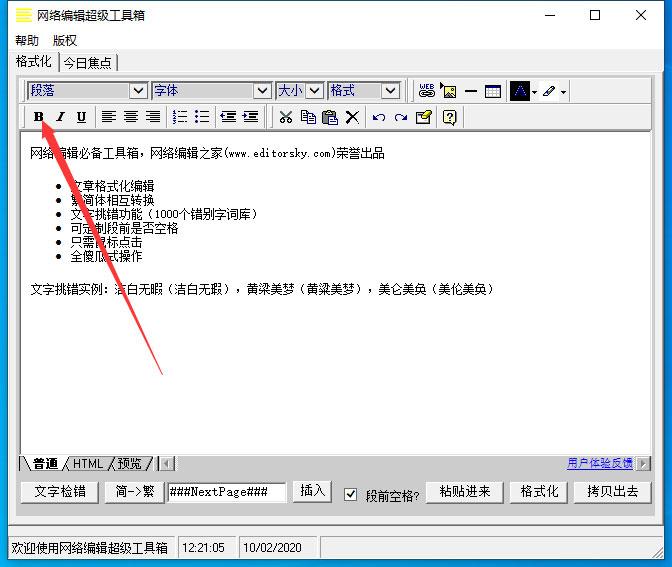This screenshot has height=567, width=672.
Task: Paste from clipboard icon
Action: [x=330, y=117]
